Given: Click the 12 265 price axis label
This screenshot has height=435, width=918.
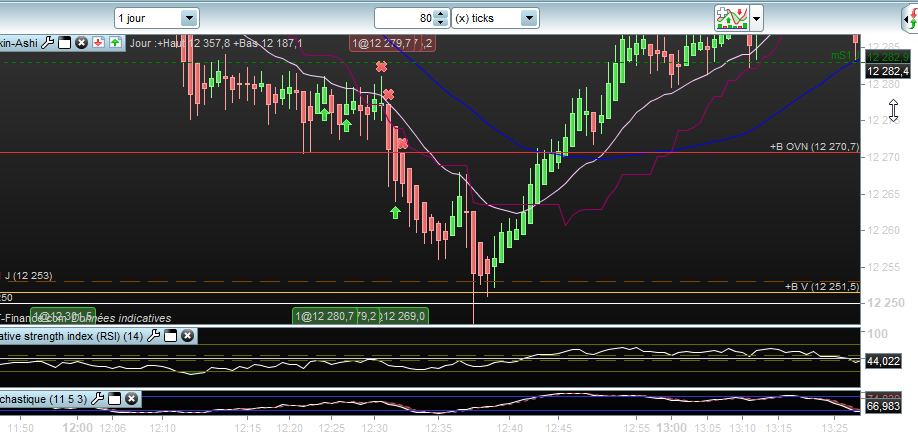Looking at the screenshot, I should click(883, 194).
